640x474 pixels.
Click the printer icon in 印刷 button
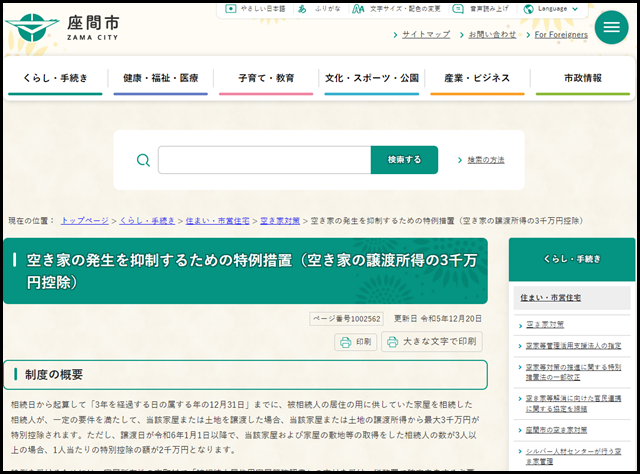346,342
